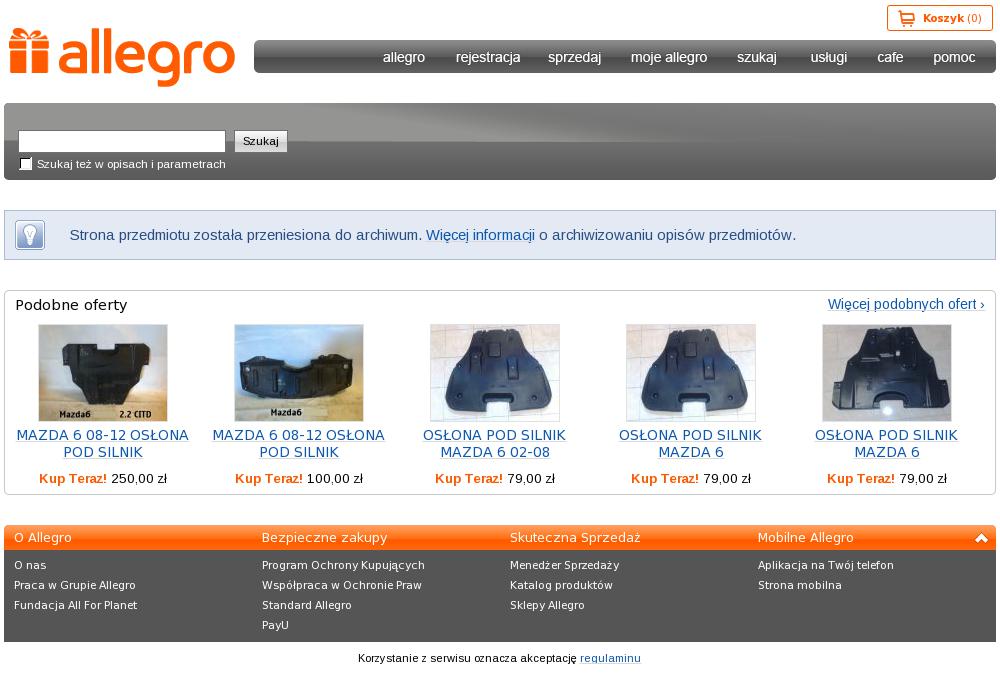
Task: Click the Skuteczna Sprzedaż footer heading
Action: click(x=575, y=538)
